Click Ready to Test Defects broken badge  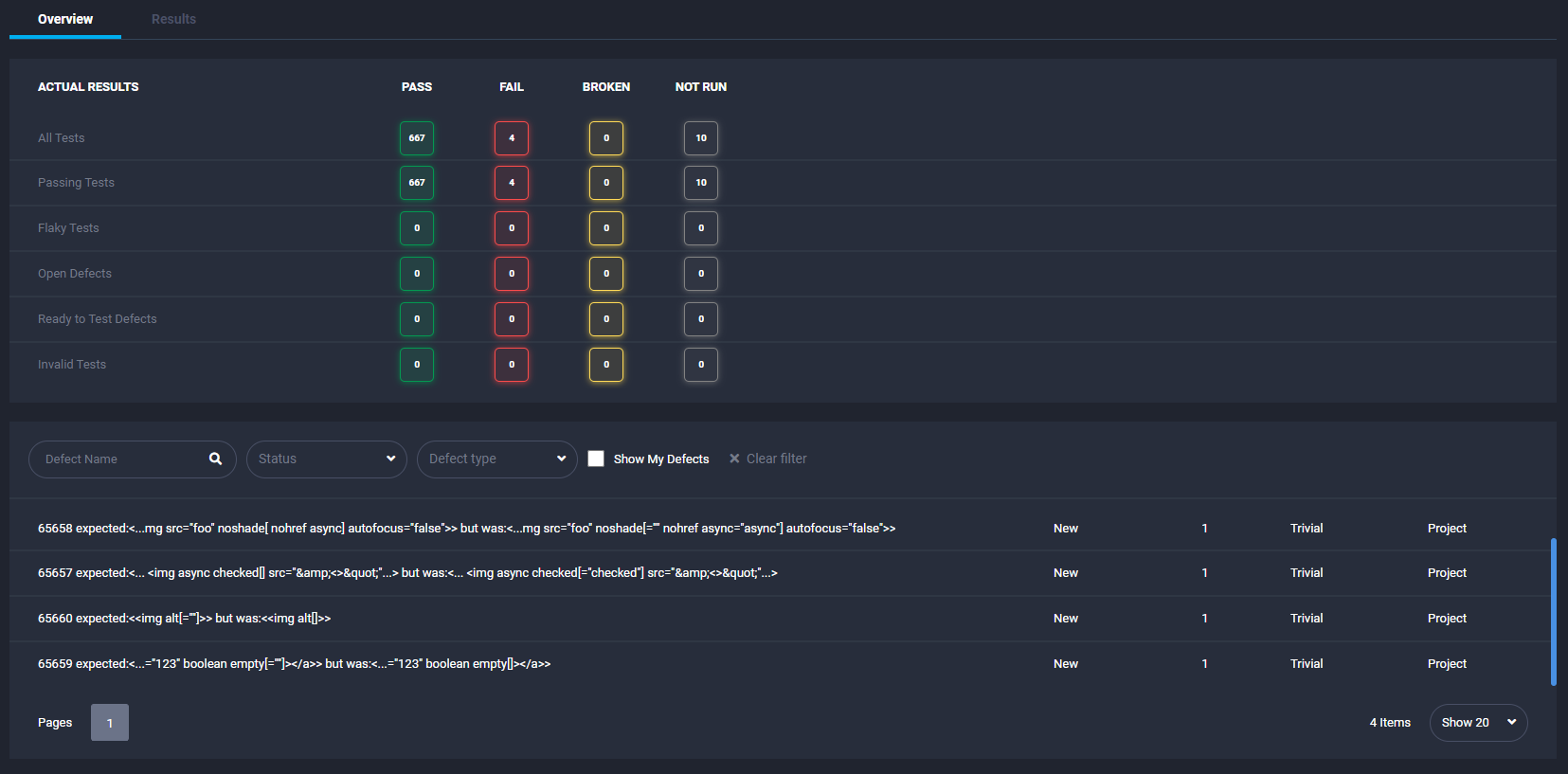pos(606,319)
